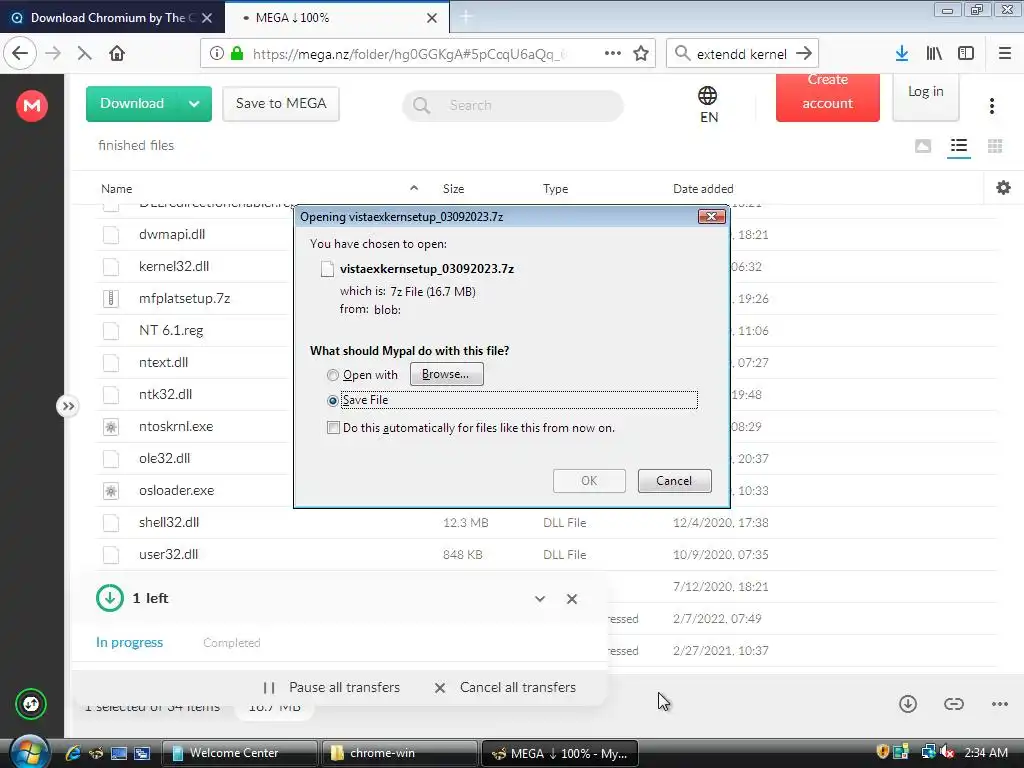Screen dimensions: 1024x768
Task: Pause all transfers
Action: tap(331, 688)
